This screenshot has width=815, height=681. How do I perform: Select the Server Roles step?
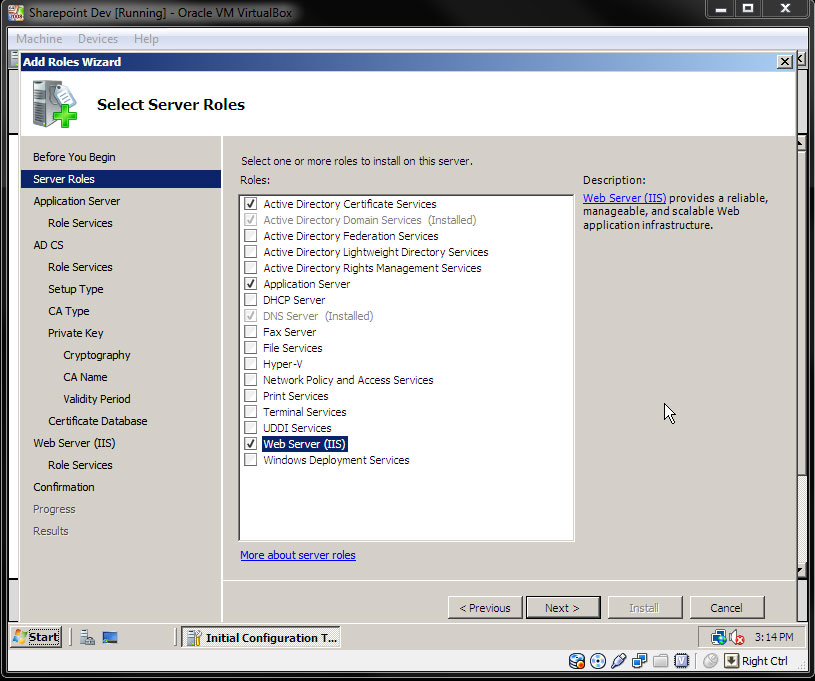(x=121, y=179)
